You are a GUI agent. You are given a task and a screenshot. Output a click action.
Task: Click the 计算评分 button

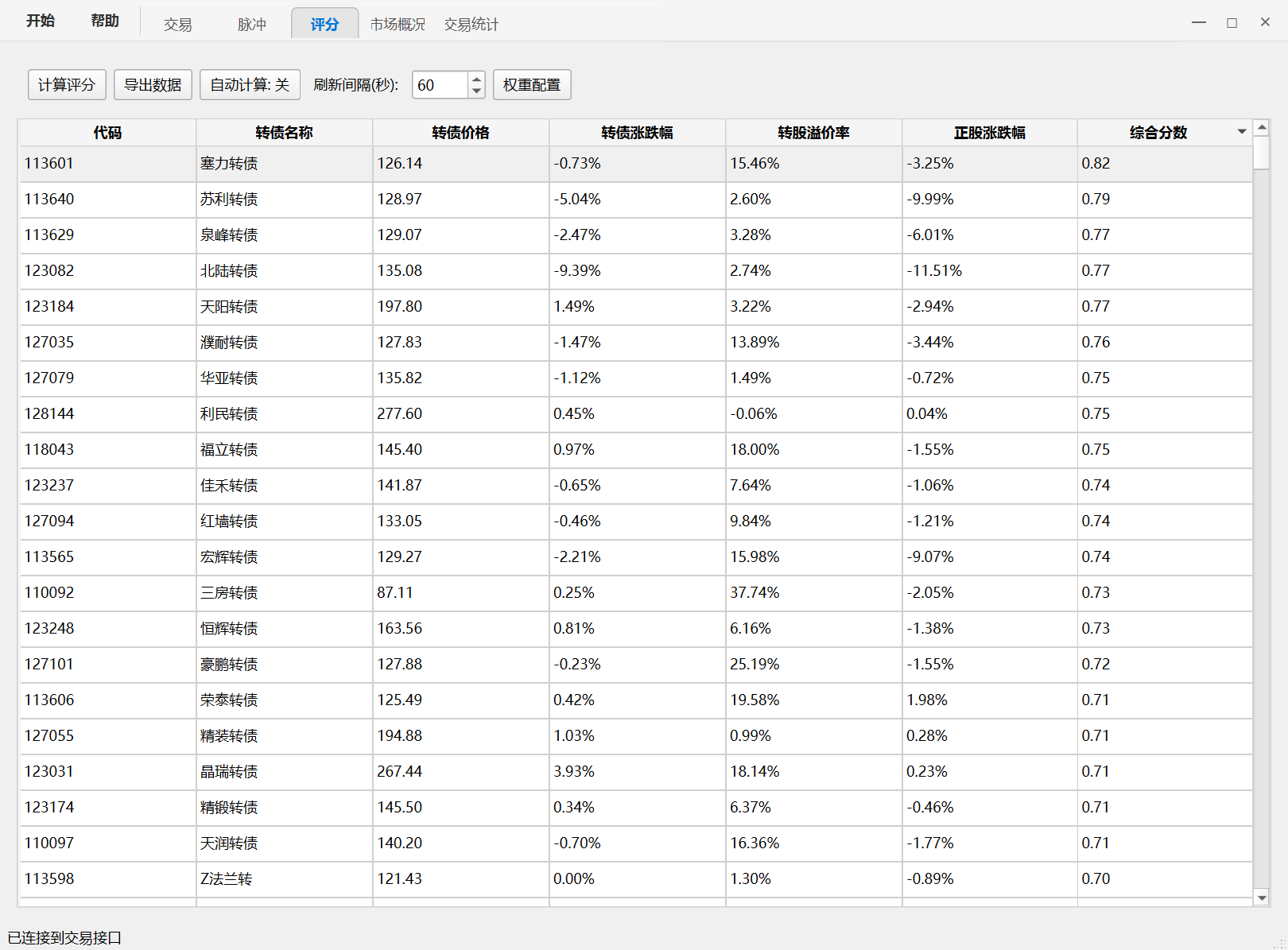(67, 85)
